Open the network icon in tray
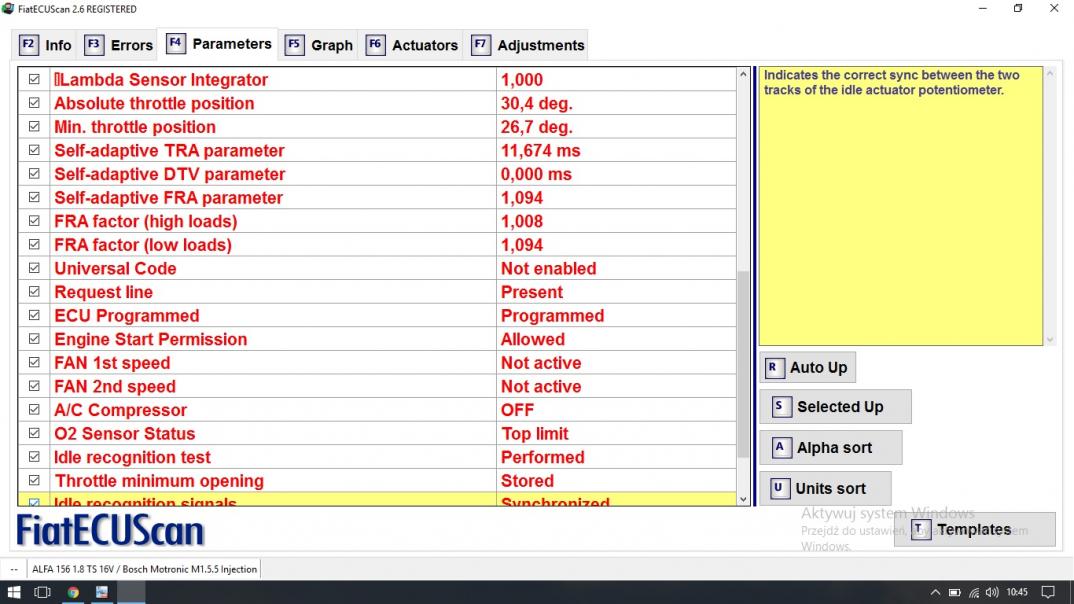 973,592
